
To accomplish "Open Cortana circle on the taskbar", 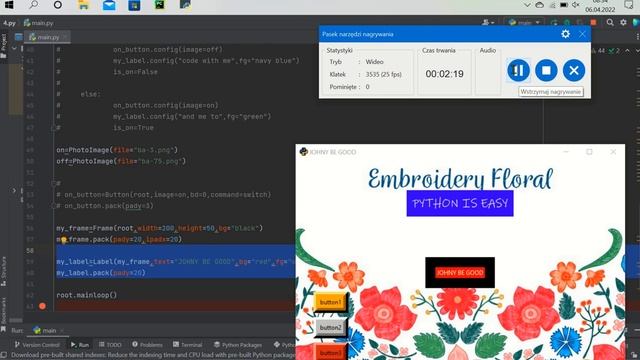I will coord(58,5).
